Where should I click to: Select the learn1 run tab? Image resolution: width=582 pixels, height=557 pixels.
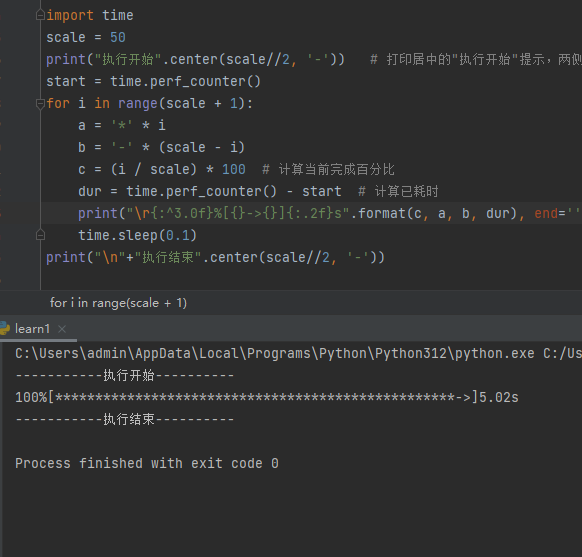click(x=32, y=329)
